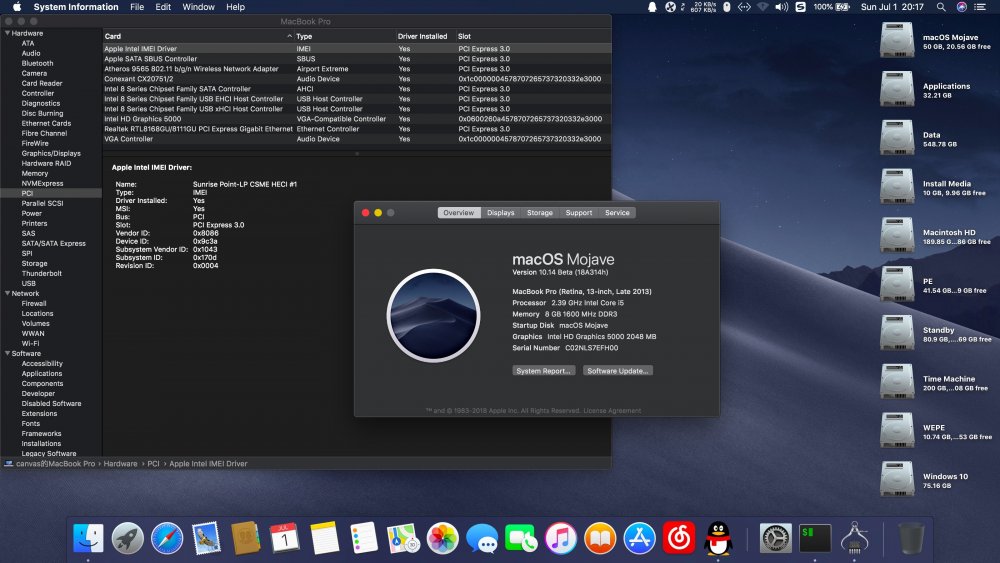
Task: Launch App Store from the dock
Action: click(640, 538)
